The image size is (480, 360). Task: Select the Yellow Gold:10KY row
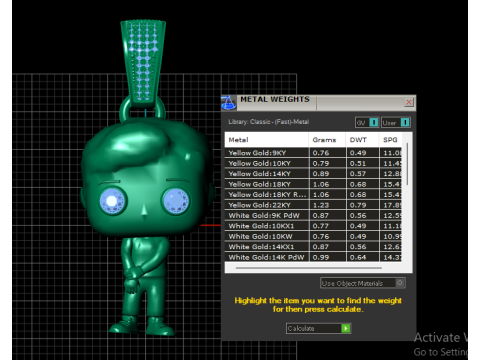[313, 163]
